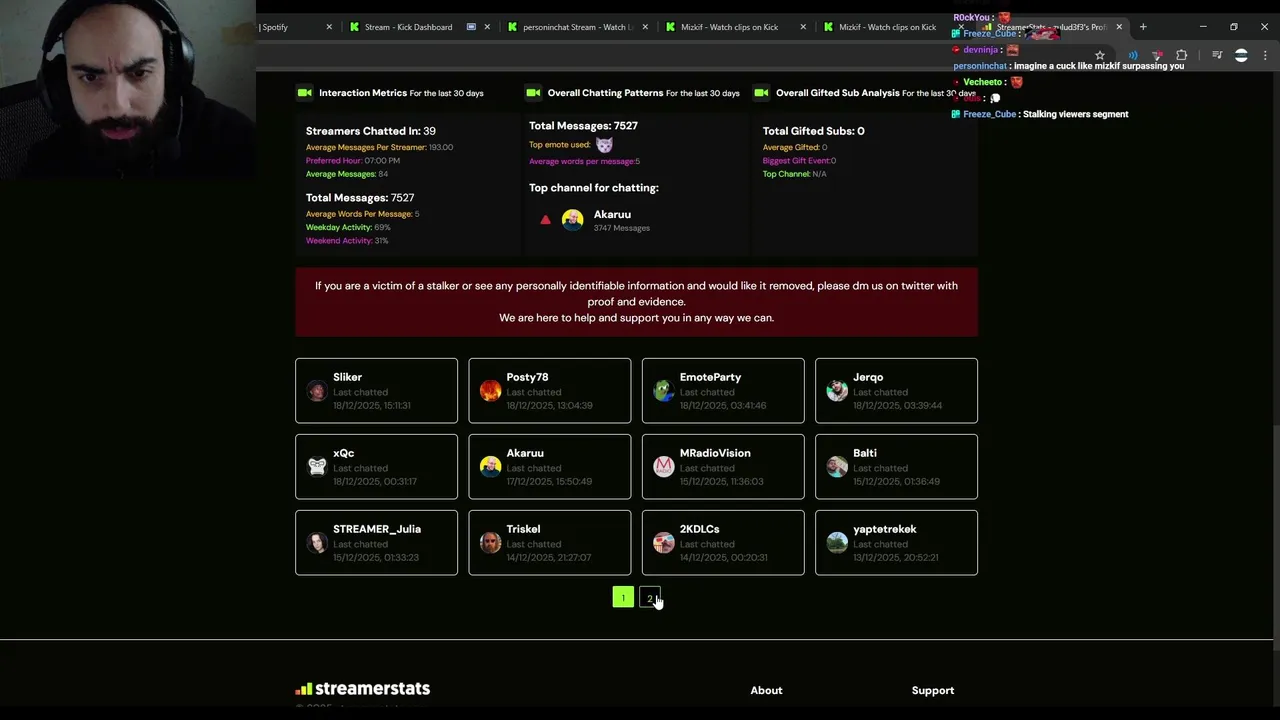Click the Streamers Chatted In: 39 text
Viewport: 1280px width, 720px height.
point(370,131)
